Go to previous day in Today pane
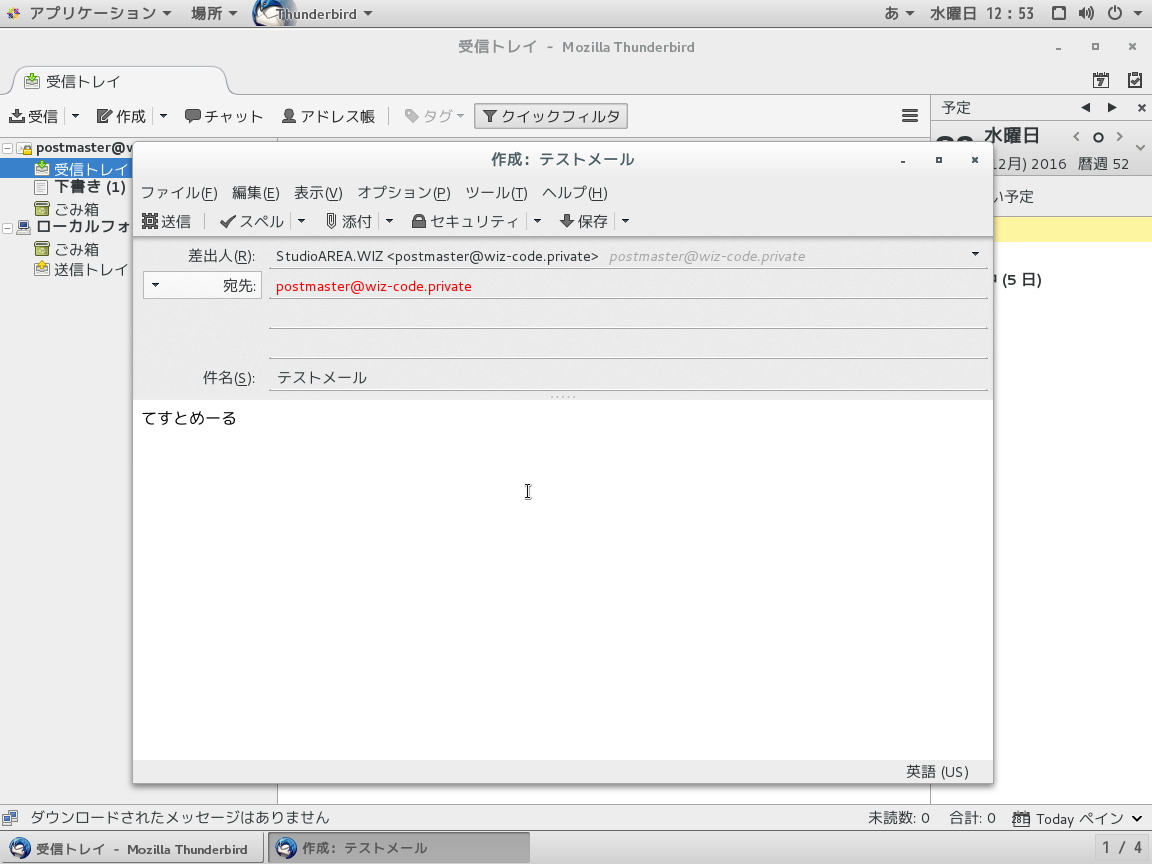Viewport: 1152px width, 864px height. (1076, 137)
